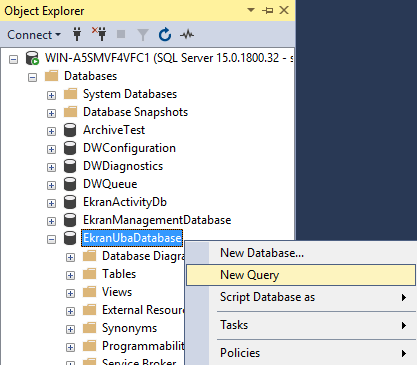
Task: Click the Refresh icon in Object Explorer toolbar
Action: tap(165, 34)
